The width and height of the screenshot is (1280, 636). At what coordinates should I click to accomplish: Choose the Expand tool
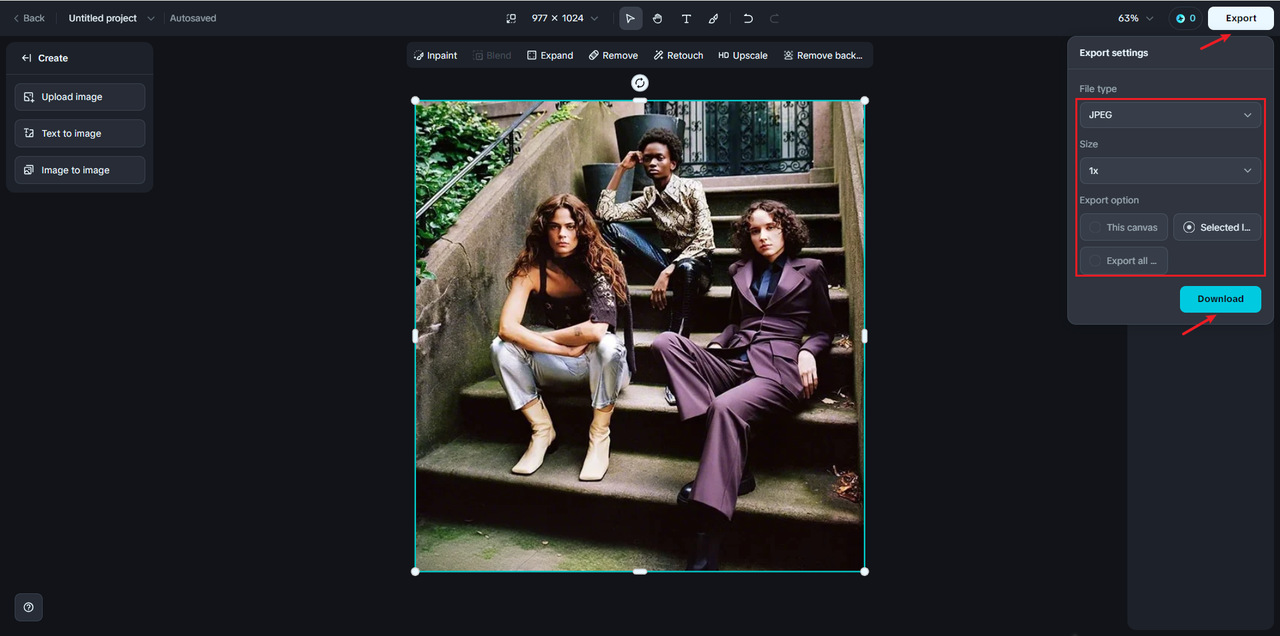pos(550,55)
